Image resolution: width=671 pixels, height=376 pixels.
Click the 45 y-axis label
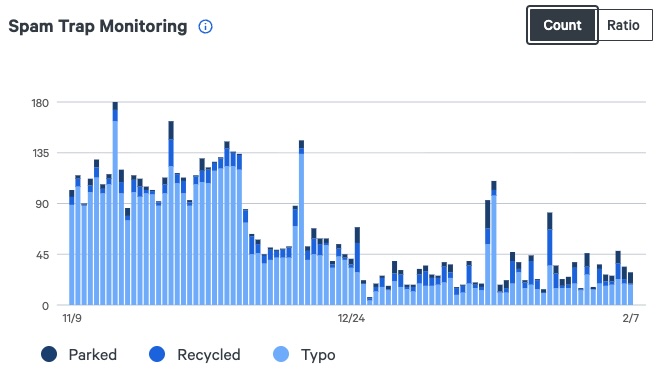tap(42, 255)
